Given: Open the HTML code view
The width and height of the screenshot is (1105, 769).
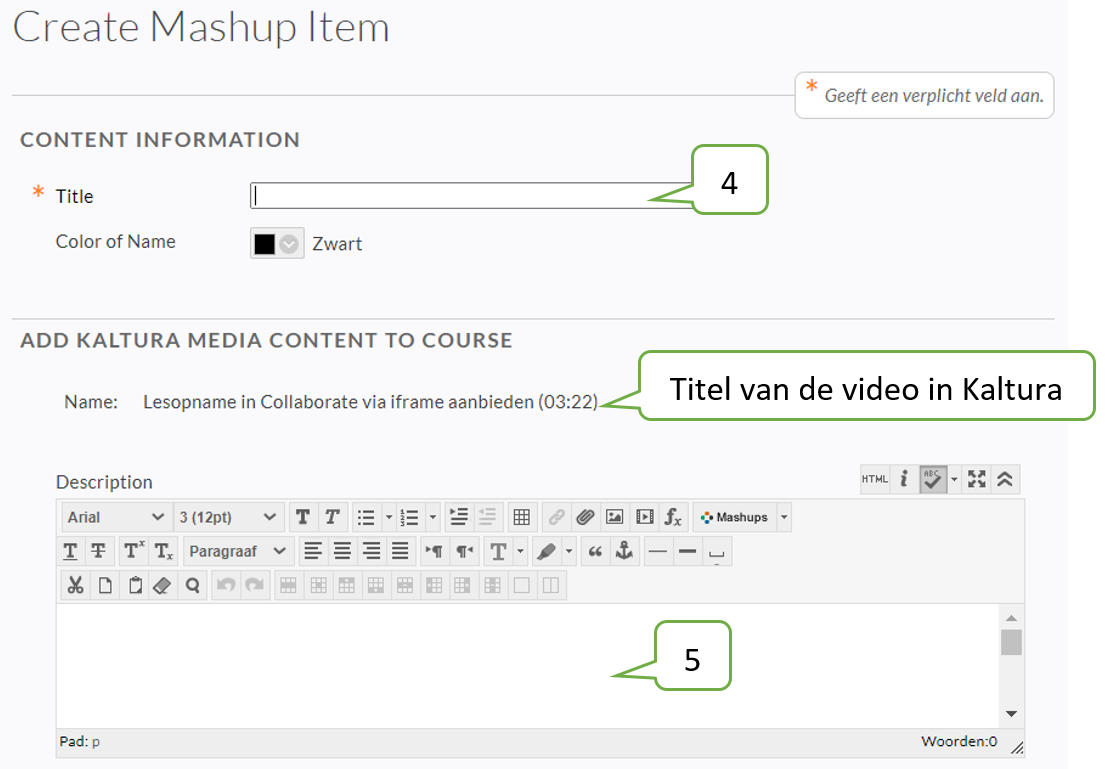Looking at the screenshot, I should click(x=875, y=479).
